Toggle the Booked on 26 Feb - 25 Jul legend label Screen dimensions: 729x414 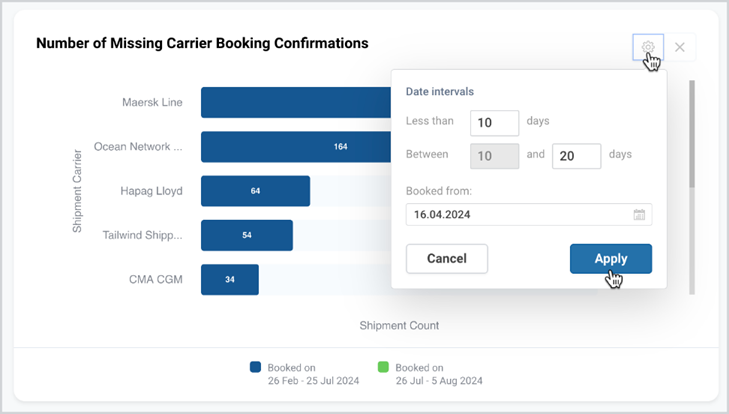coord(313,374)
